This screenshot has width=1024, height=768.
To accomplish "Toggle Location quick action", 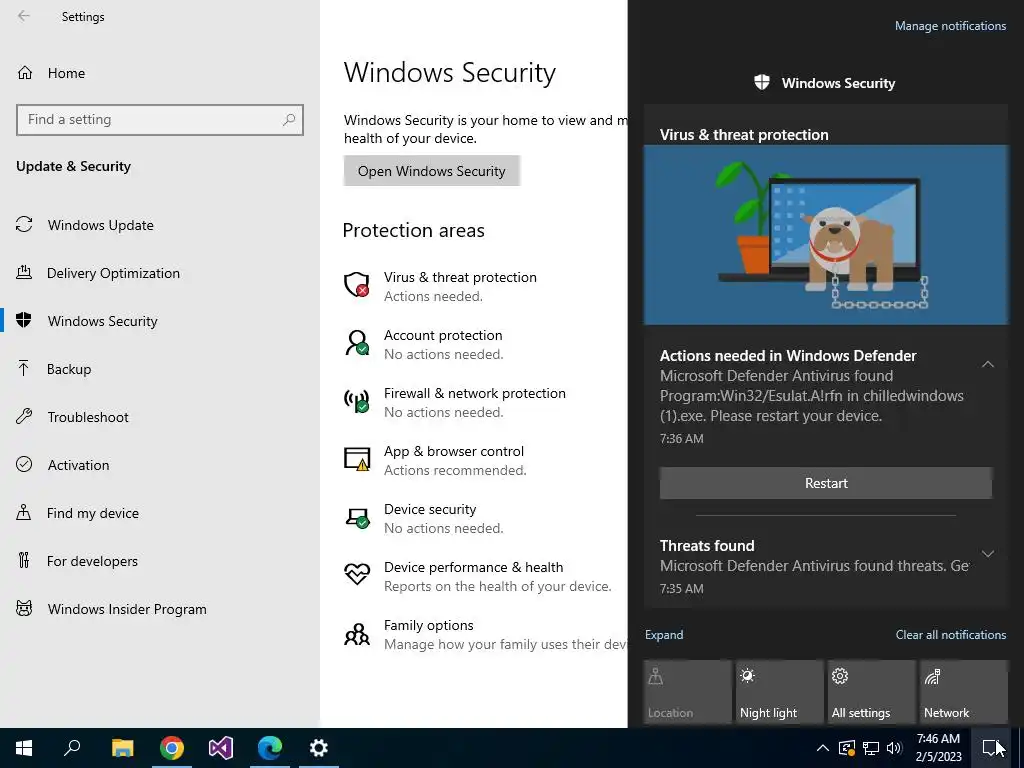I will (687, 692).
